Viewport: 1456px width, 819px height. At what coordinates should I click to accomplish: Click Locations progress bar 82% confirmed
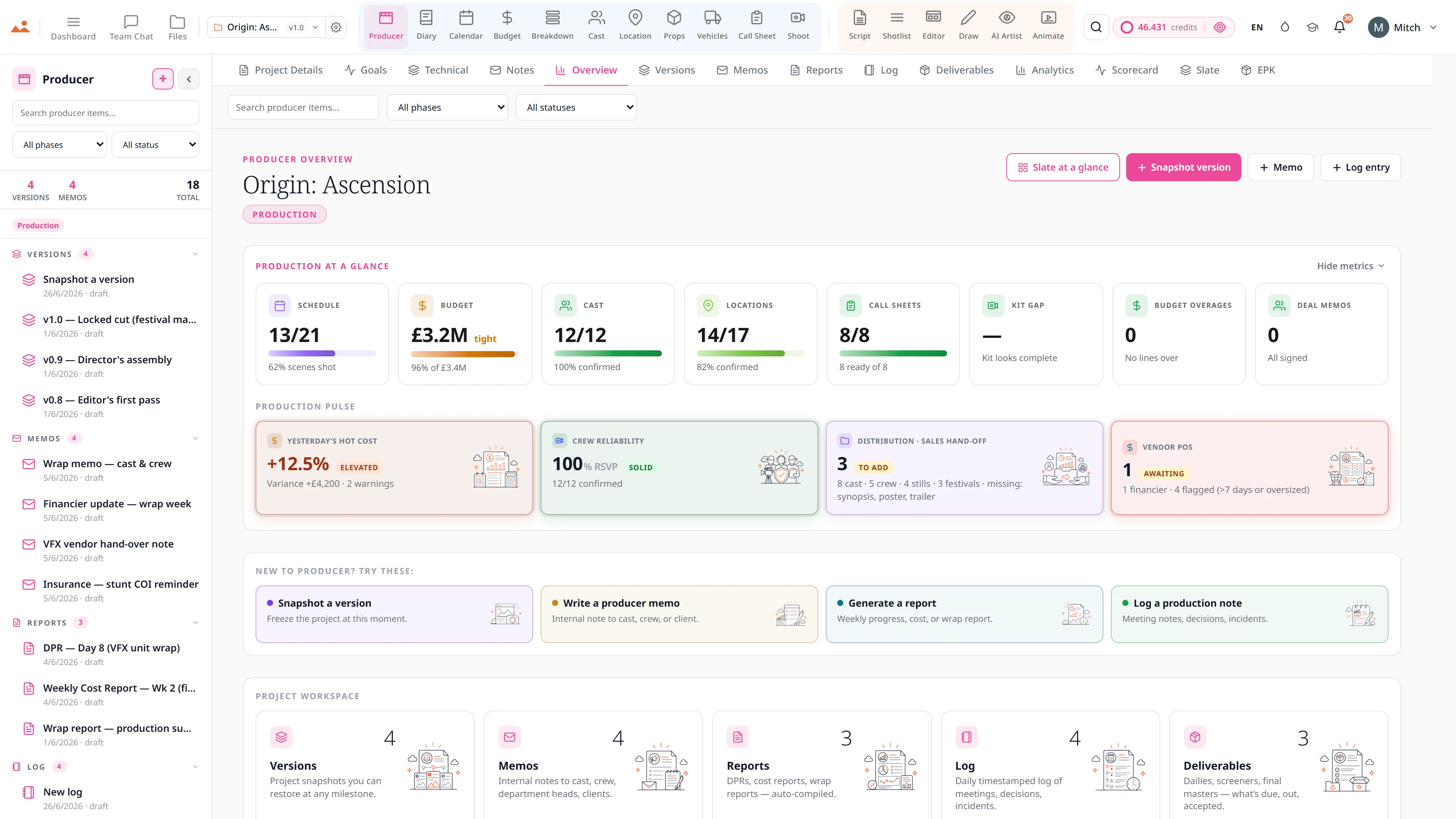[750, 353]
